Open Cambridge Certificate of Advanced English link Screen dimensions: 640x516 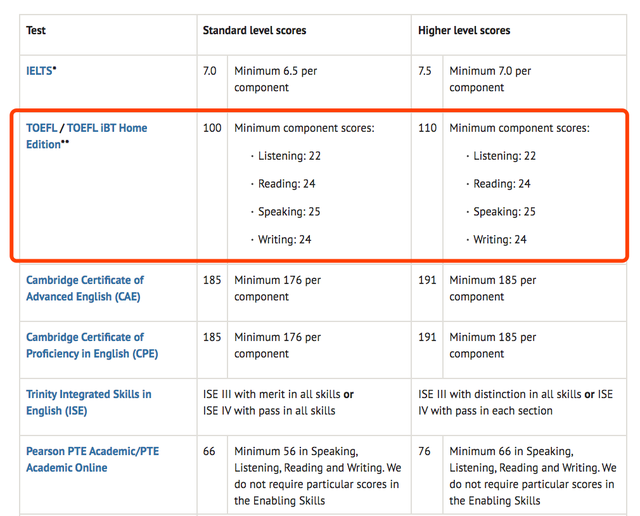tap(84, 288)
